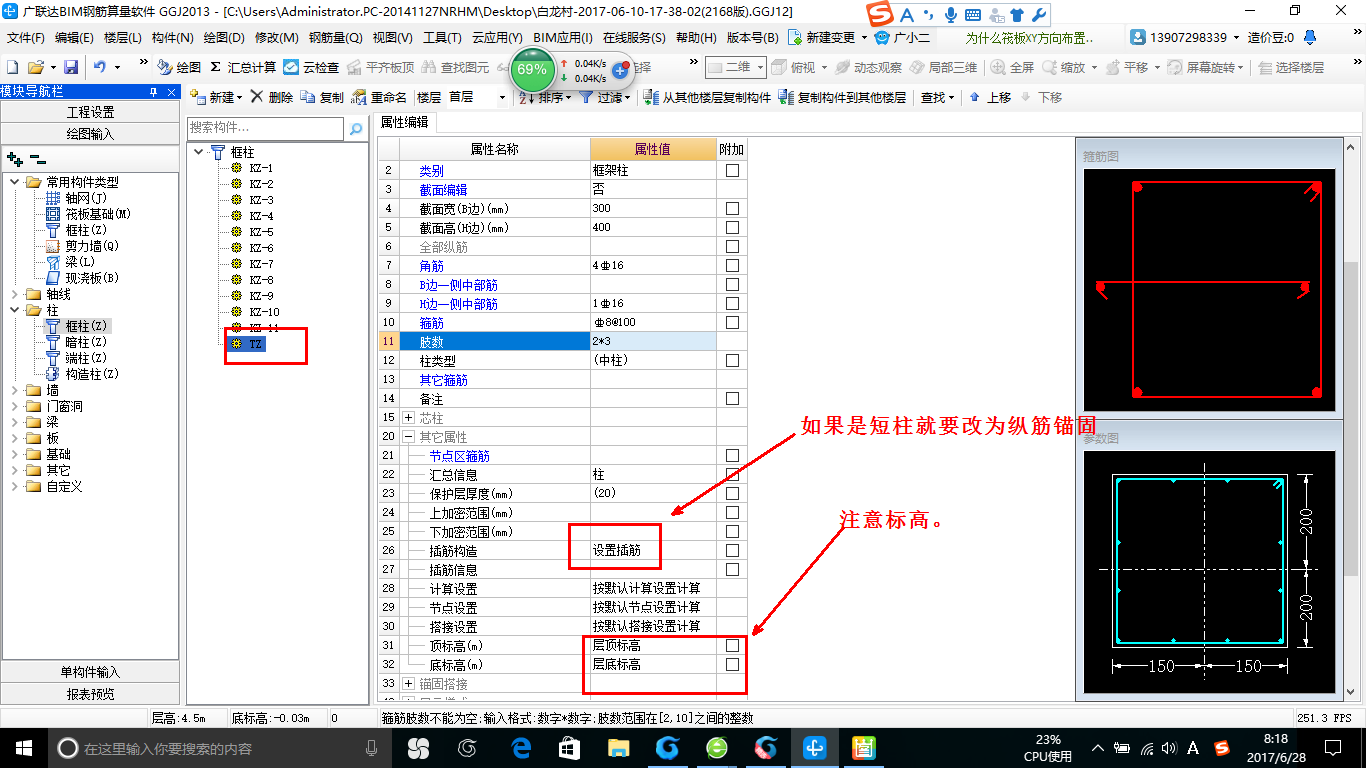Toggle 附加 checkbox for 类别 row

732,171
